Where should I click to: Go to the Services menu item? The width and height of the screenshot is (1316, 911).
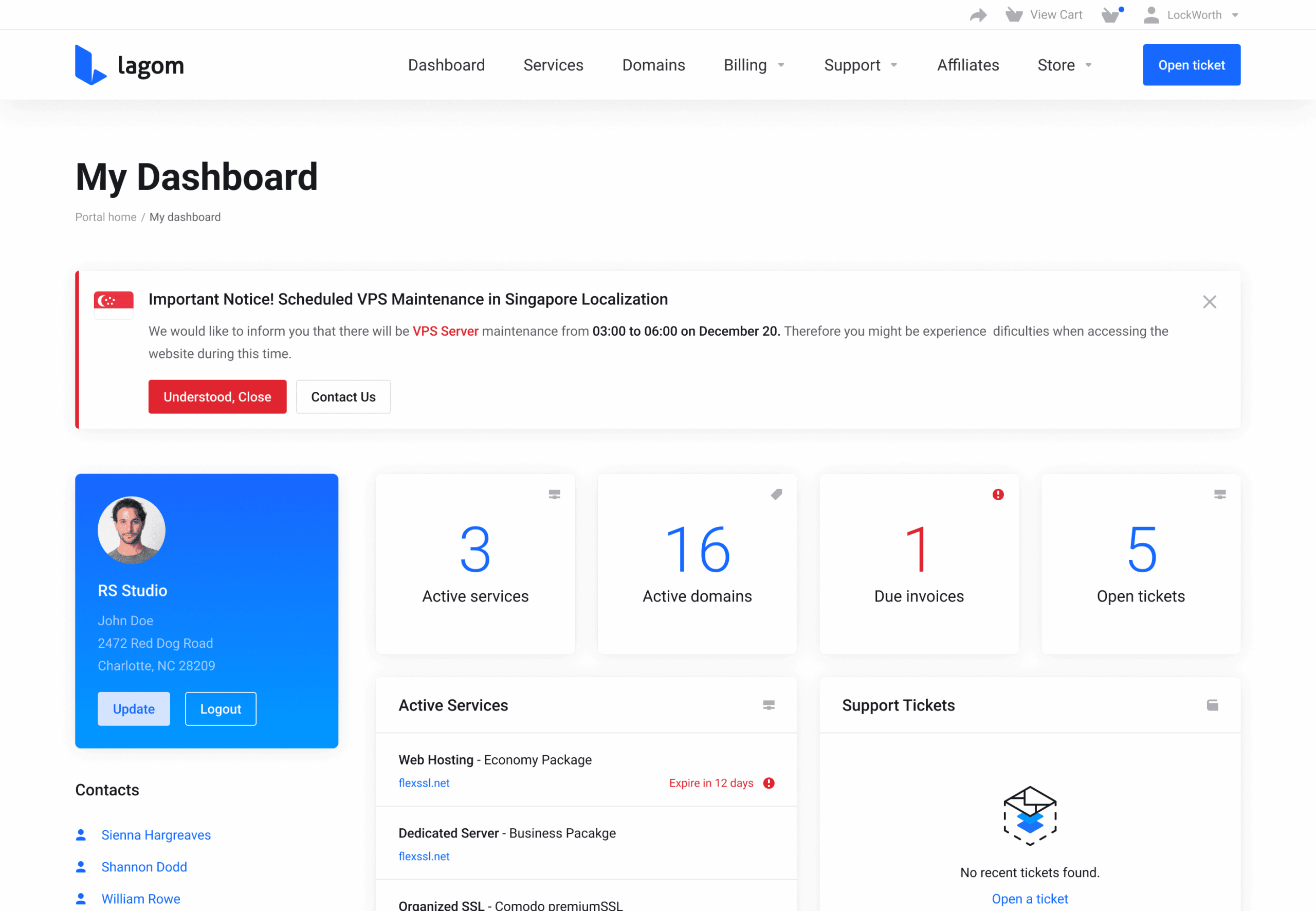pos(553,65)
